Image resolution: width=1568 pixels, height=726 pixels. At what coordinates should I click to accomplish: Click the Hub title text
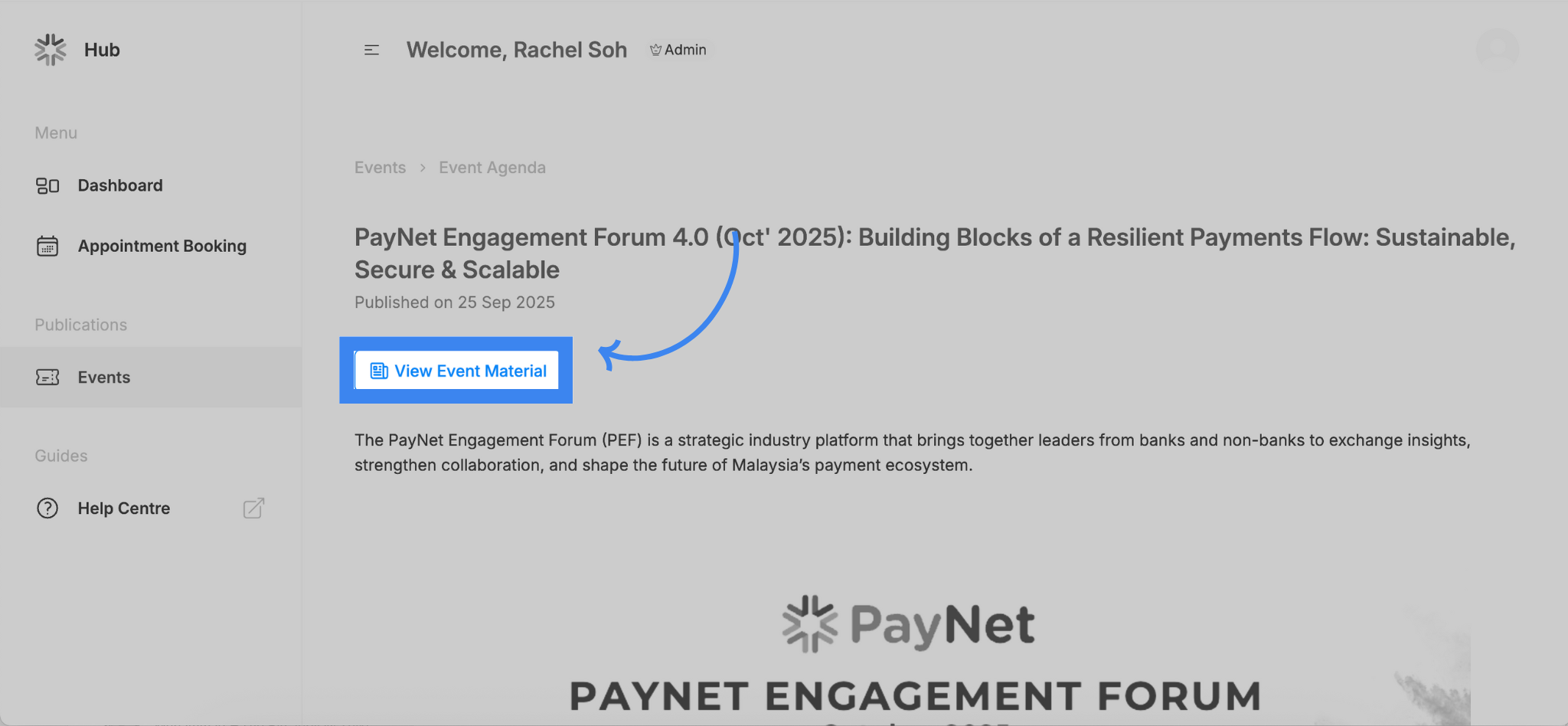(102, 50)
